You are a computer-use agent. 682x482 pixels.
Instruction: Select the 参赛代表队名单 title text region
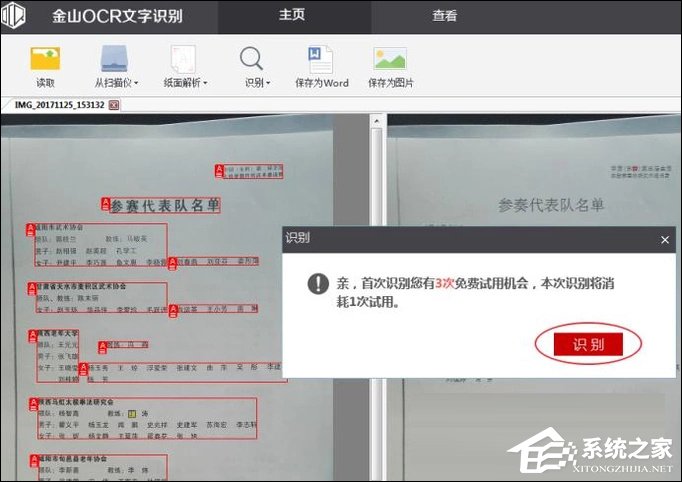pos(165,205)
